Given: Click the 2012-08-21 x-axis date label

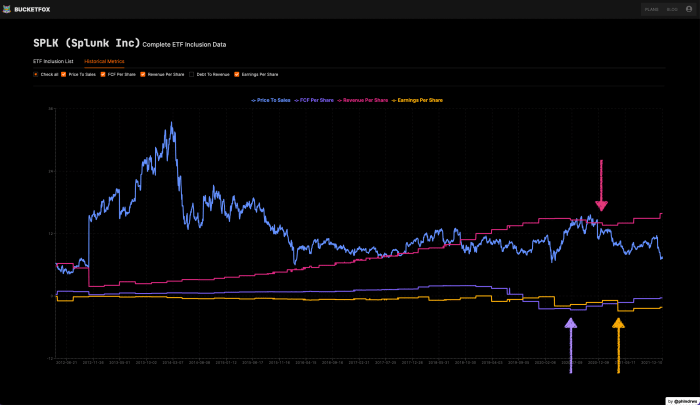Looking at the screenshot, I should [x=67, y=363].
